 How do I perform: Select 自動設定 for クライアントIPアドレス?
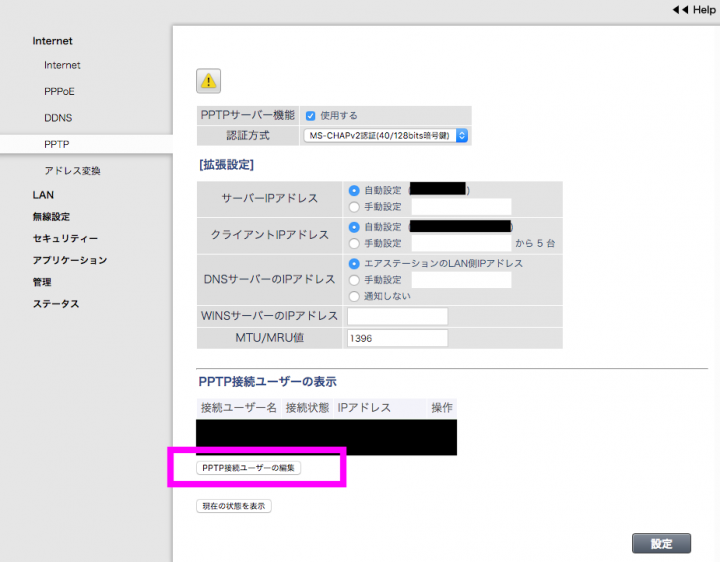tap(354, 227)
